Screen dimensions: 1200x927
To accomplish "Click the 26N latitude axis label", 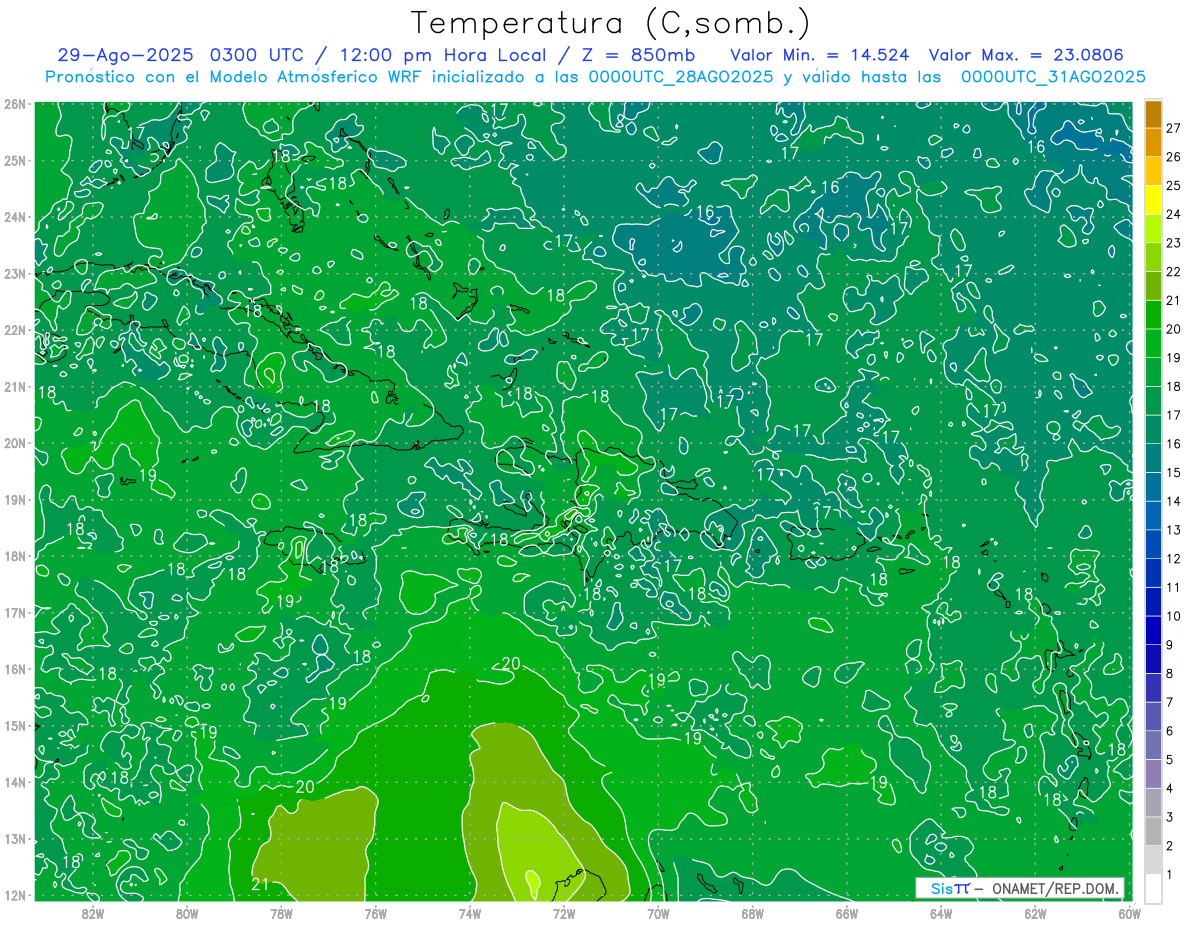I will 14,104.
